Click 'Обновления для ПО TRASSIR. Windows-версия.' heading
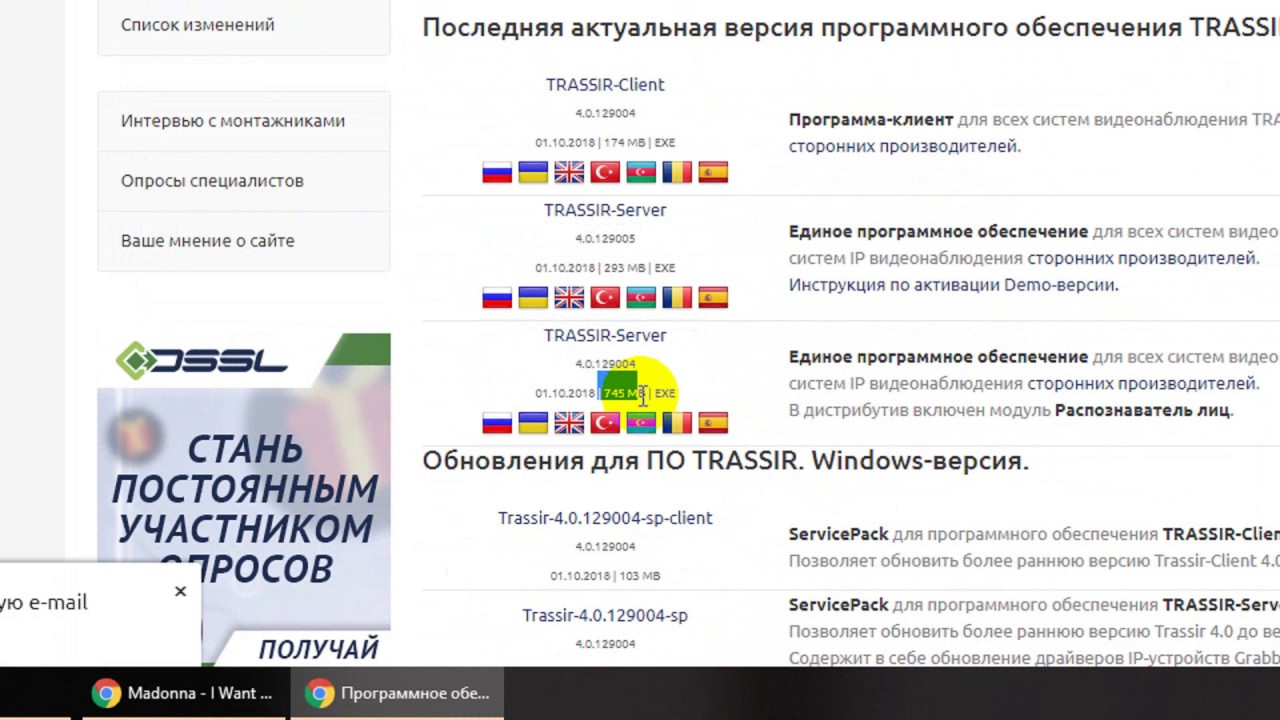1280x720 pixels. point(725,461)
